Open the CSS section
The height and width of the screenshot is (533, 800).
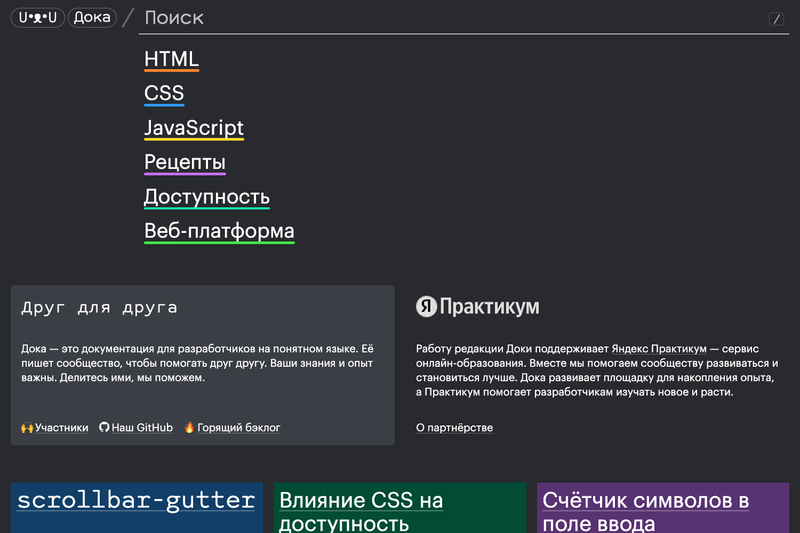tap(164, 93)
